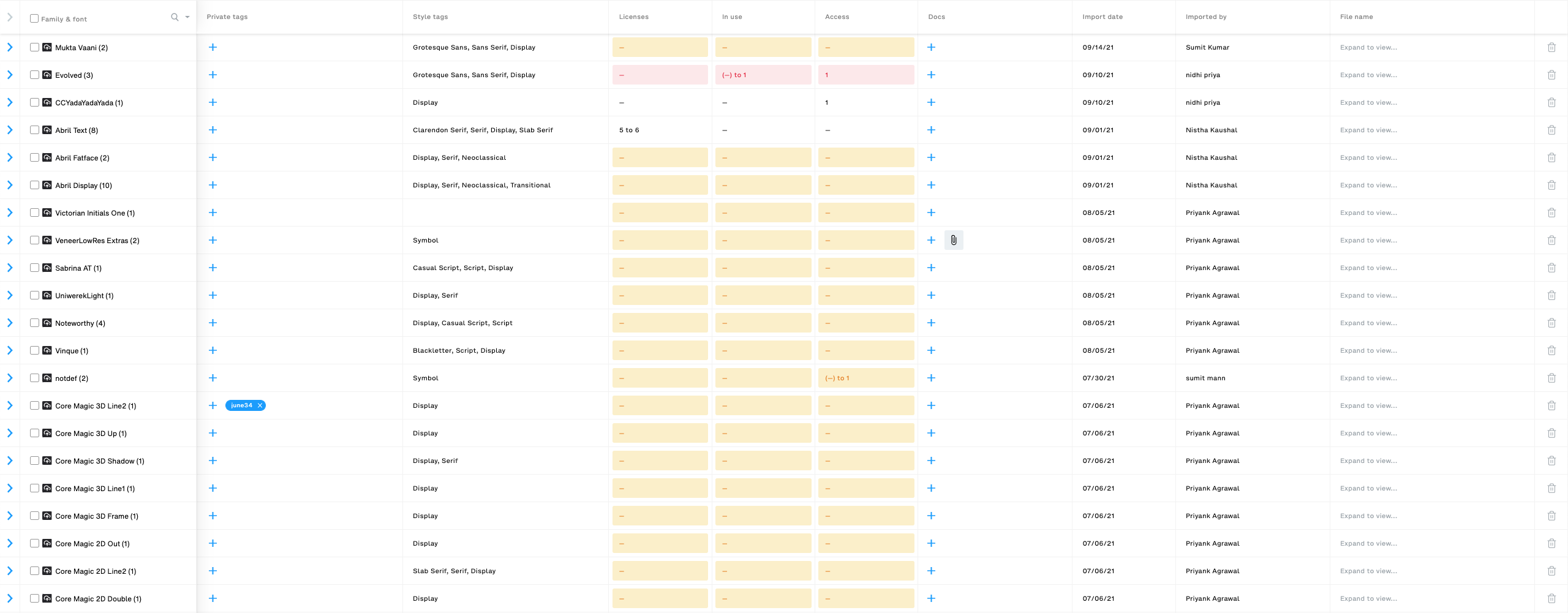The height and width of the screenshot is (613, 1568).
Task: Open attachment paperclip on VeneerLowRes Extras
Action: (954, 240)
